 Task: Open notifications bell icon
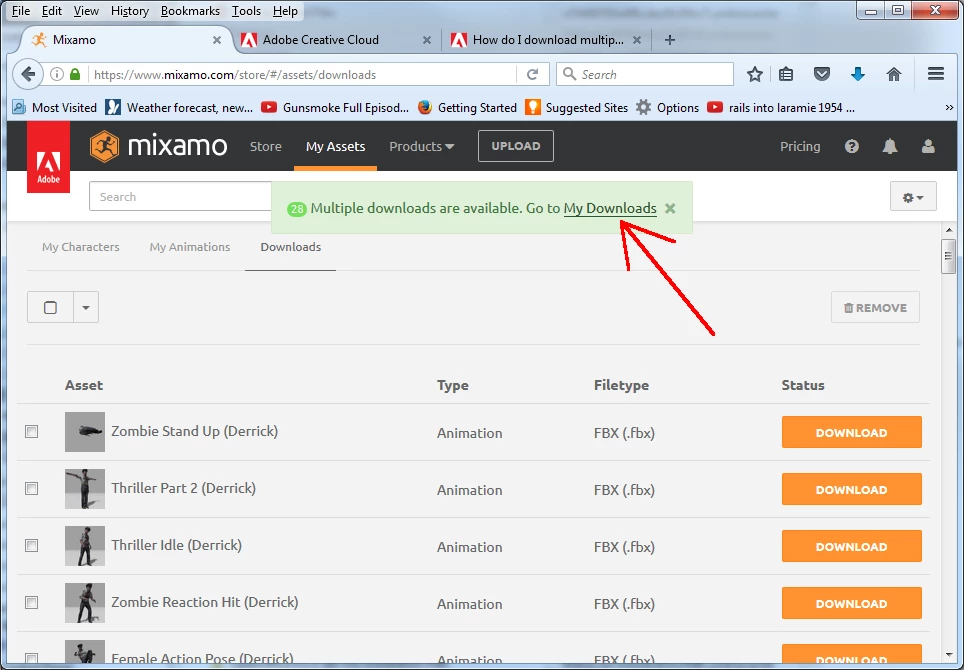click(890, 146)
